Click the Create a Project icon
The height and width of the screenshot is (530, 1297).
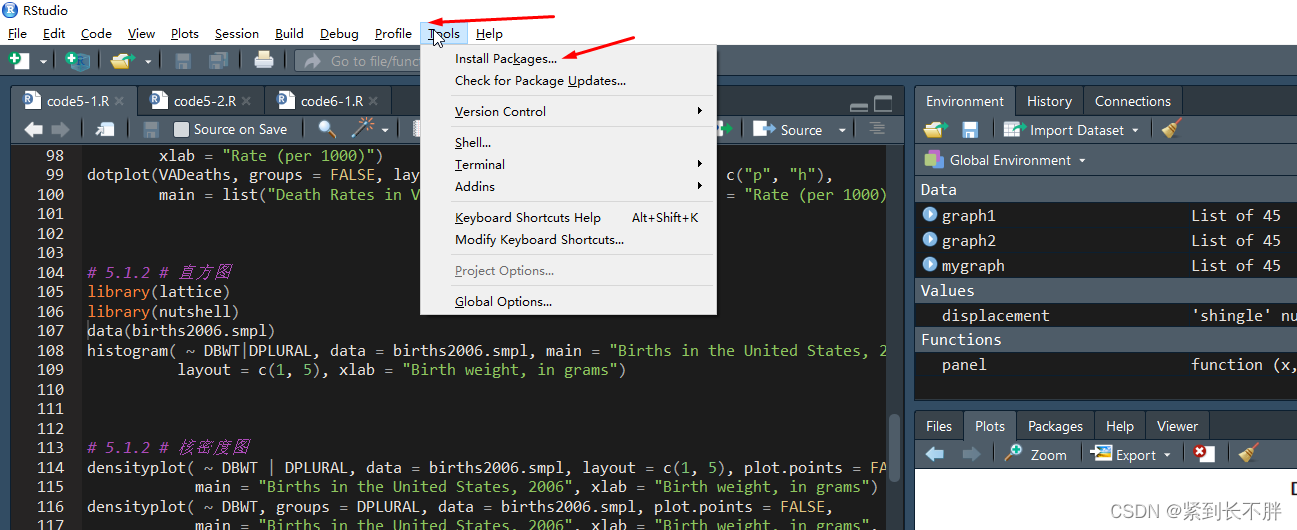[x=76, y=61]
